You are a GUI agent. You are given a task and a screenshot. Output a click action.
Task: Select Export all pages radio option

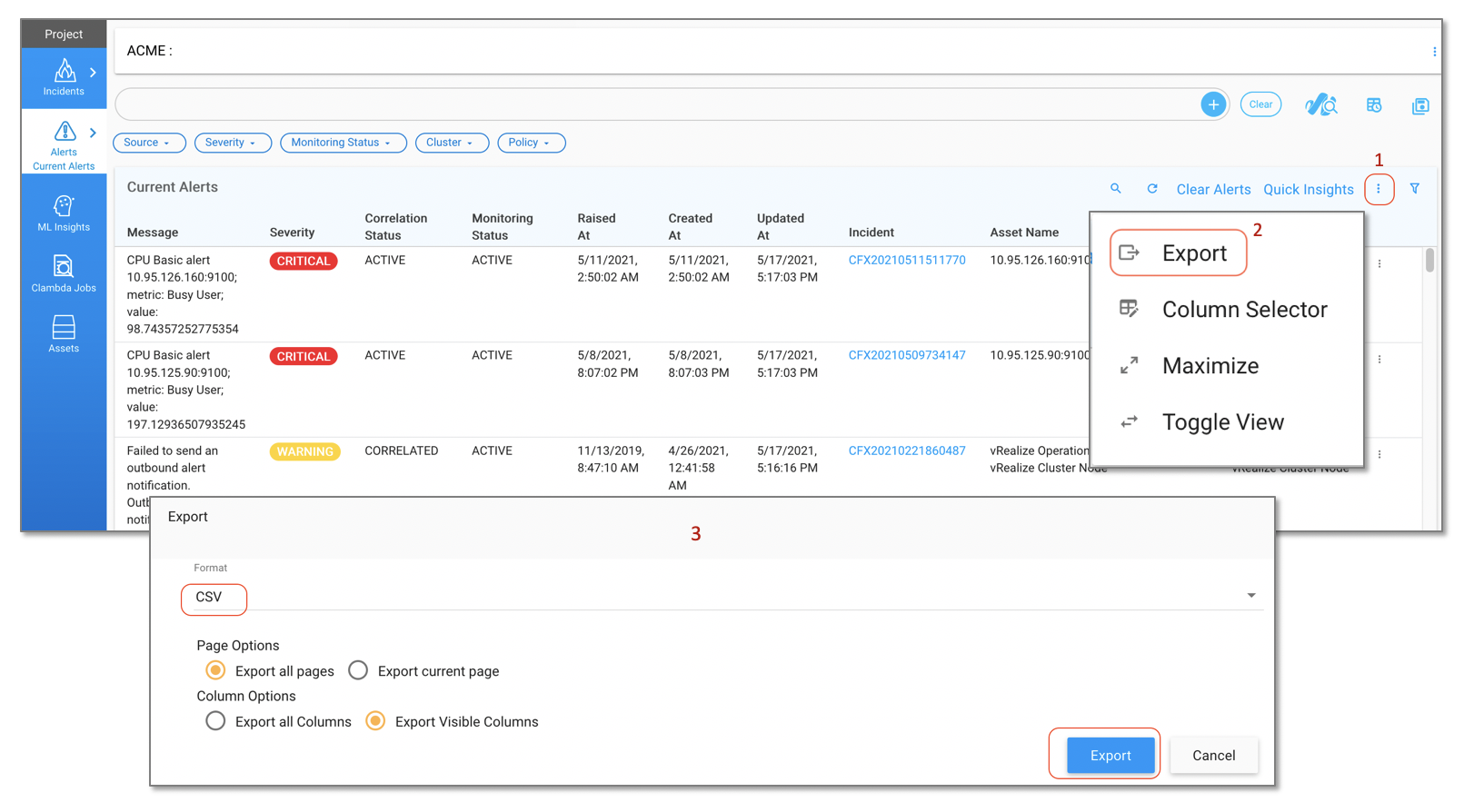(x=215, y=670)
